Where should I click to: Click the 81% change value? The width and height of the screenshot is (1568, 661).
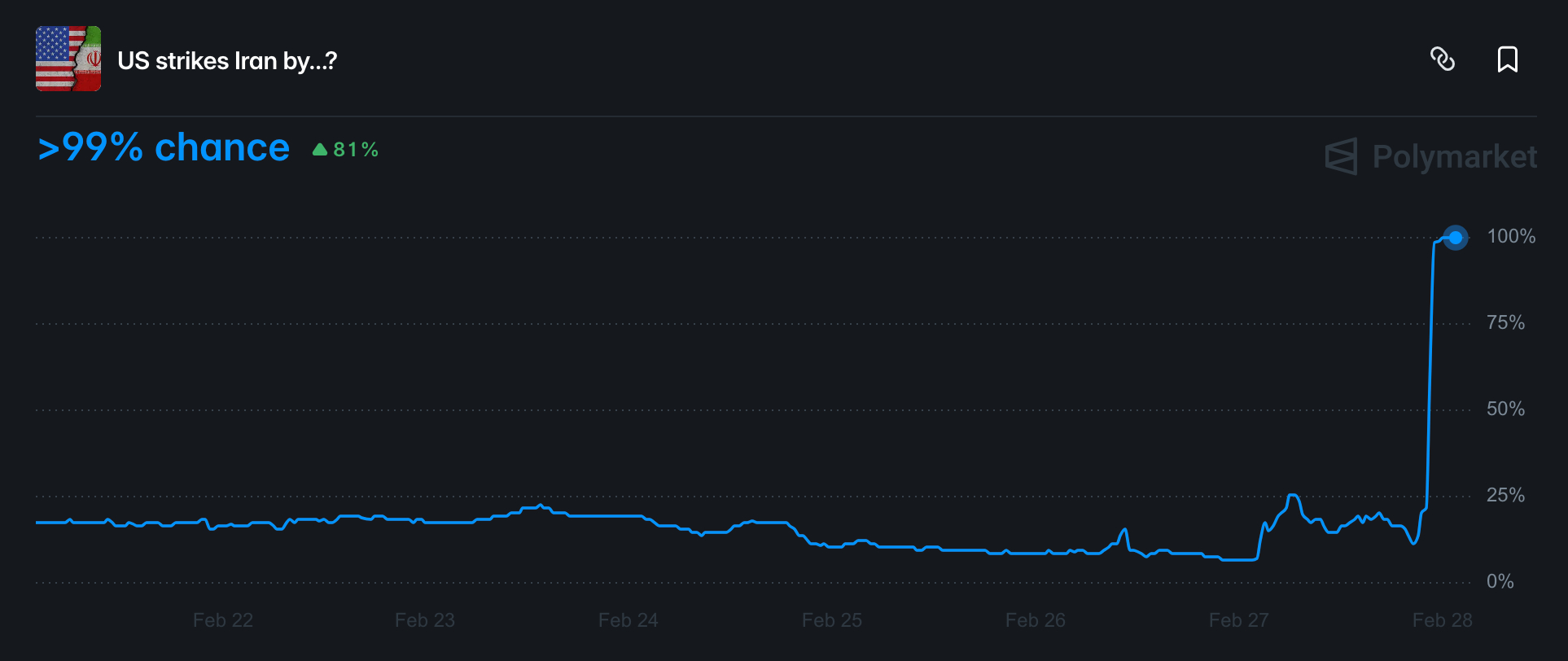(x=356, y=150)
